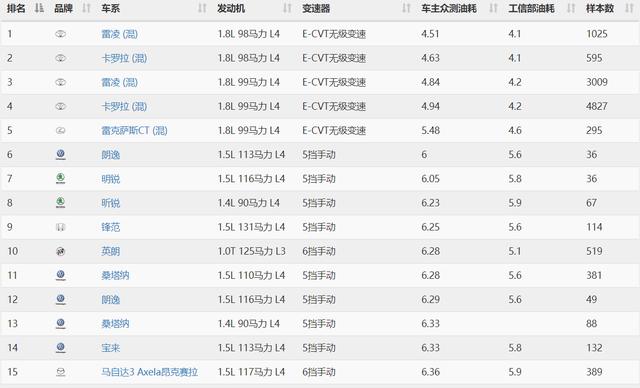Select engine cell 1.5L 117马力 L4
Image resolution: width=640 pixels, height=388 pixels.
tap(251, 372)
